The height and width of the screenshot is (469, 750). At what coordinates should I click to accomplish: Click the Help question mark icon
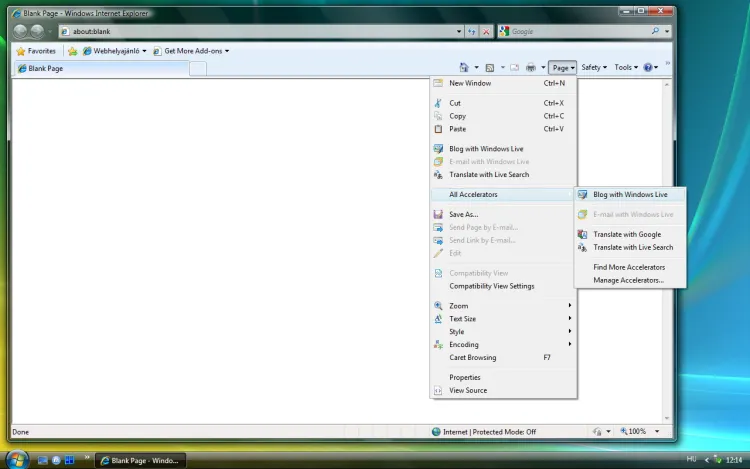[648, 68]
